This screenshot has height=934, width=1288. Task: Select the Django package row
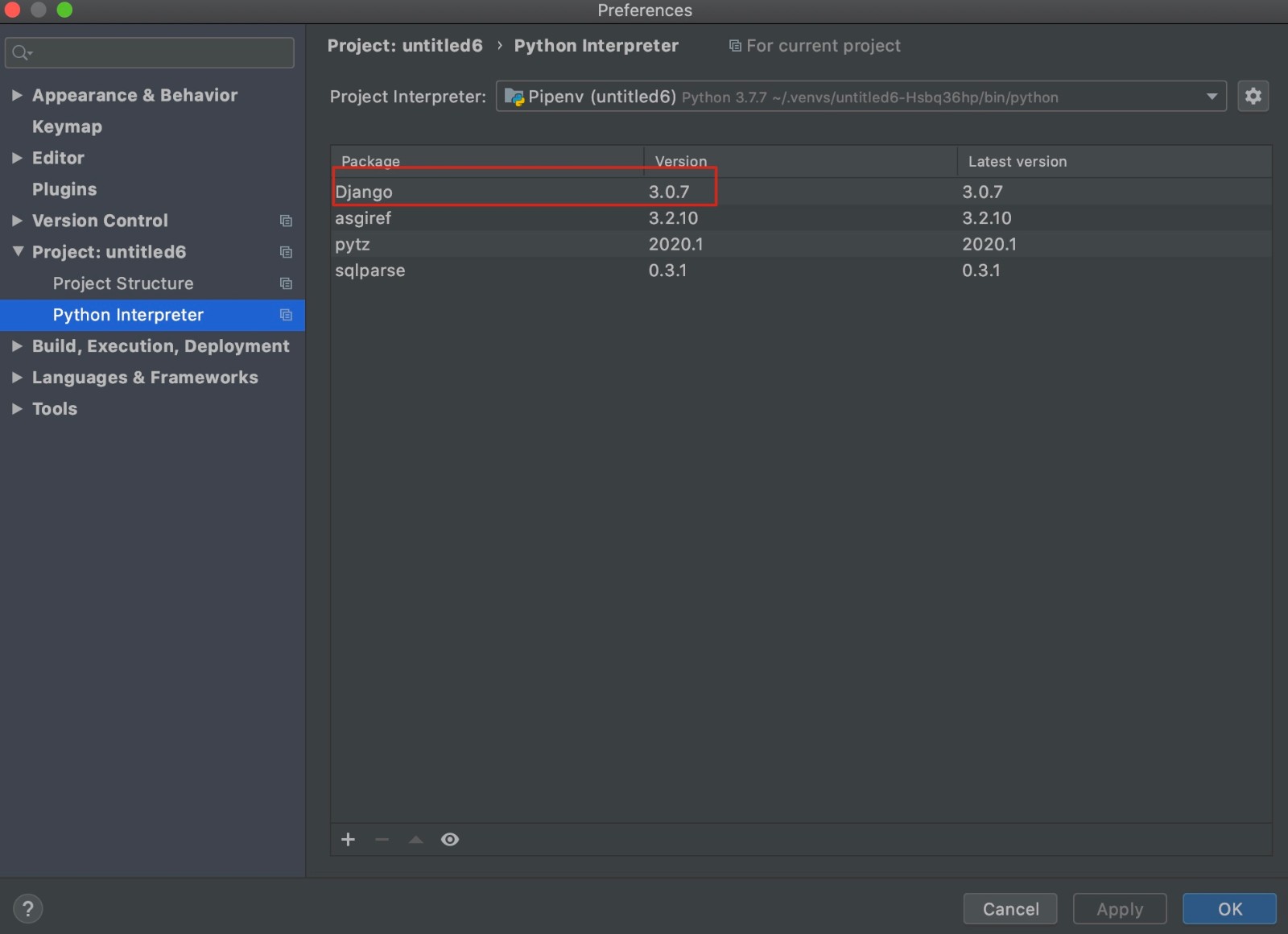pos(801,192)
